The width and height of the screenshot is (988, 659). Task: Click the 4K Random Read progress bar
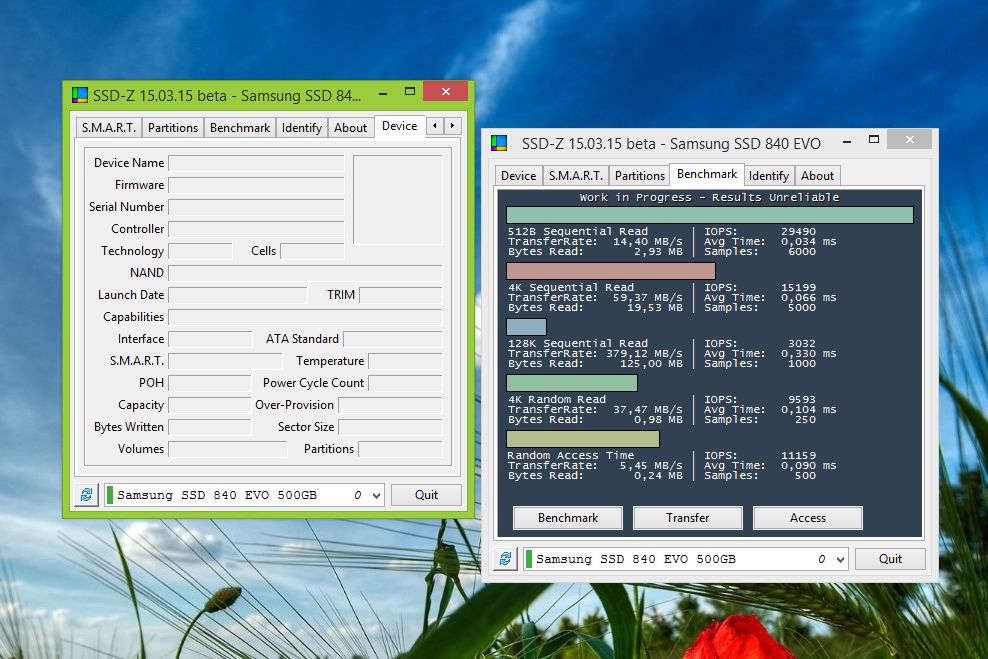pyautogui.click(x=572, y=383)
